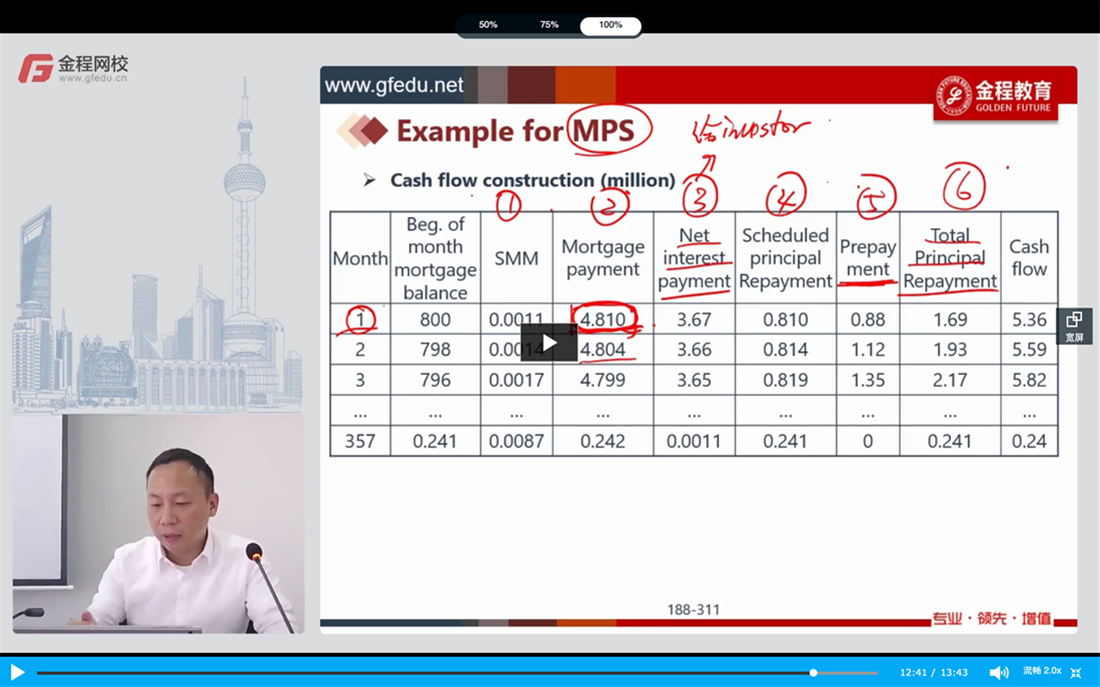
Task: Click the slide page number '188-311'
Action: (693, 609)
